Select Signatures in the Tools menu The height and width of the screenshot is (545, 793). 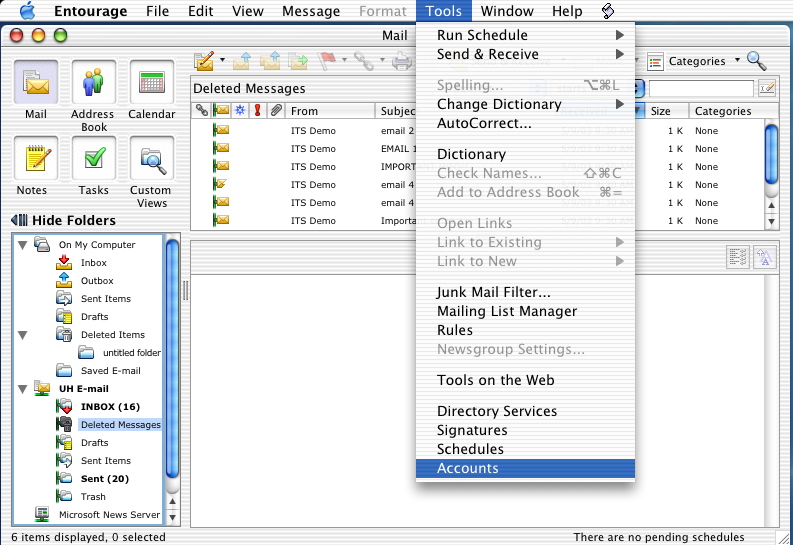point(525,430)
